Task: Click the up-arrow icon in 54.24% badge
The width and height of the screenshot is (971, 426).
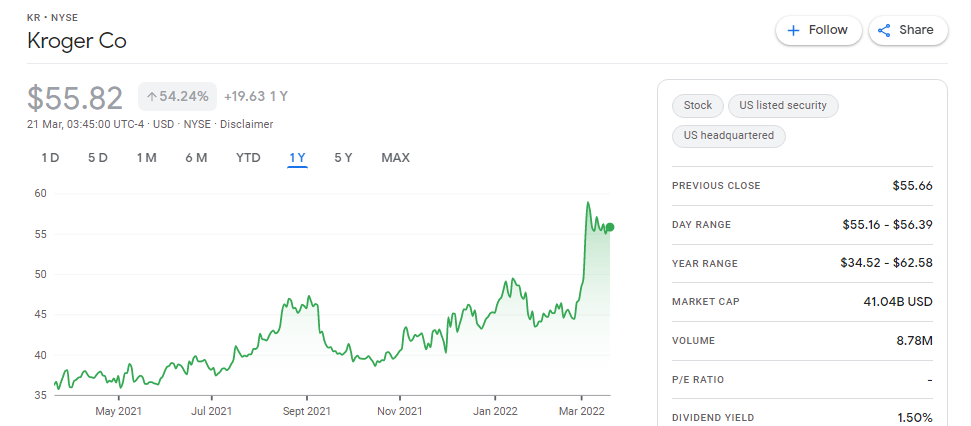Action: (x=151, y=97)
